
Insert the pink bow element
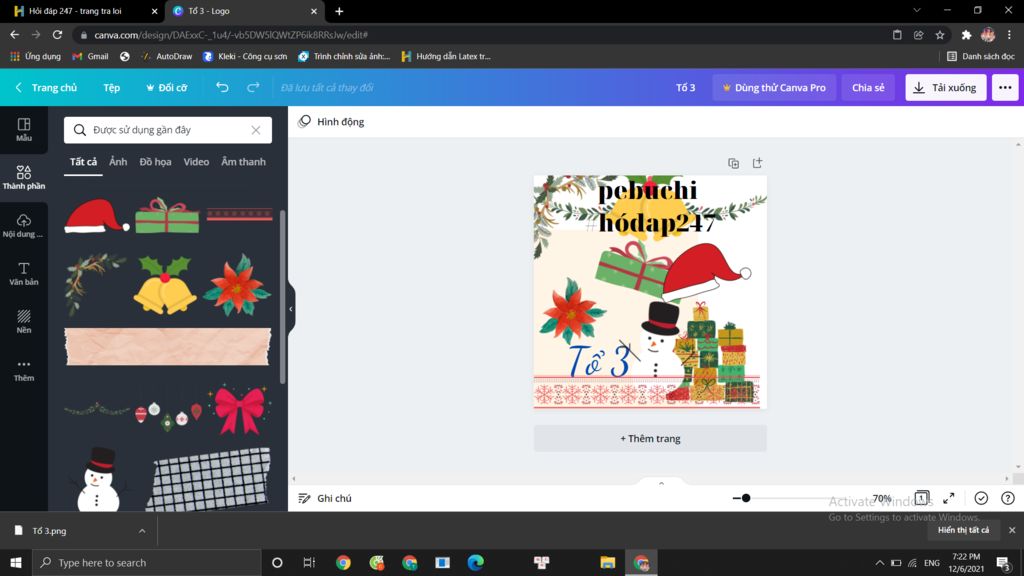pos(239,410)
